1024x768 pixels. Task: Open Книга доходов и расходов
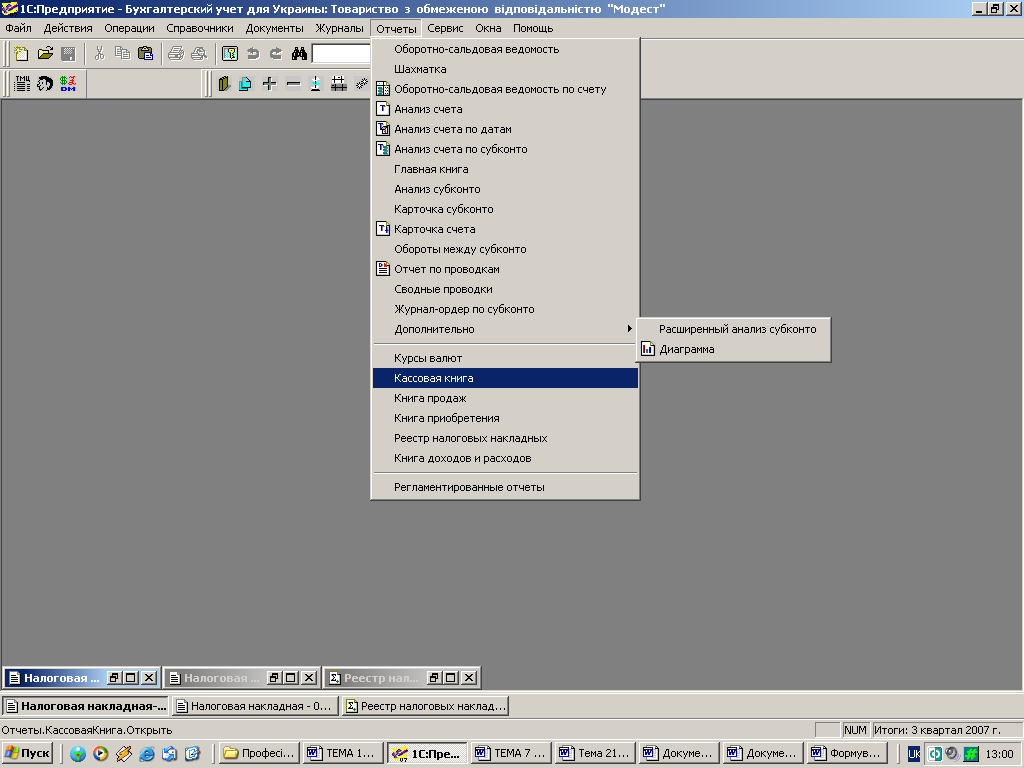pyautogui.click(x=505, y=458)
